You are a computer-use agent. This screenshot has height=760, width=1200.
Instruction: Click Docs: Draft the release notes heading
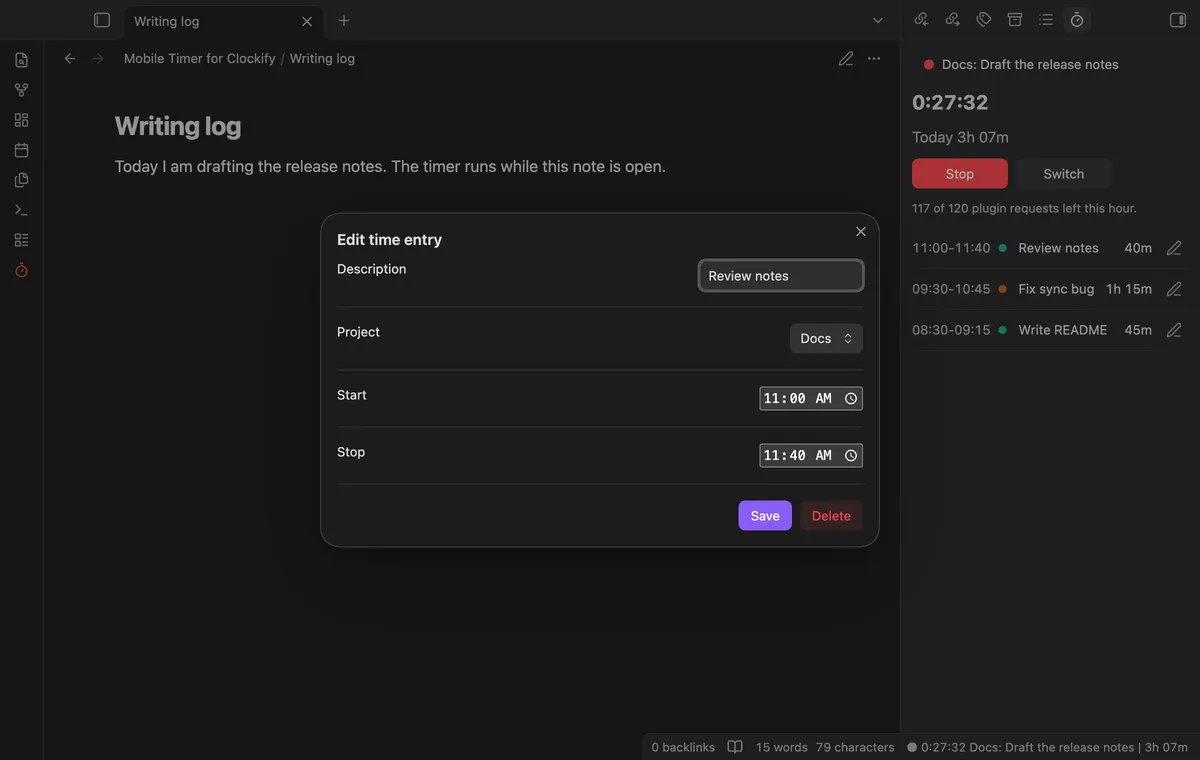click(1030, 64)
